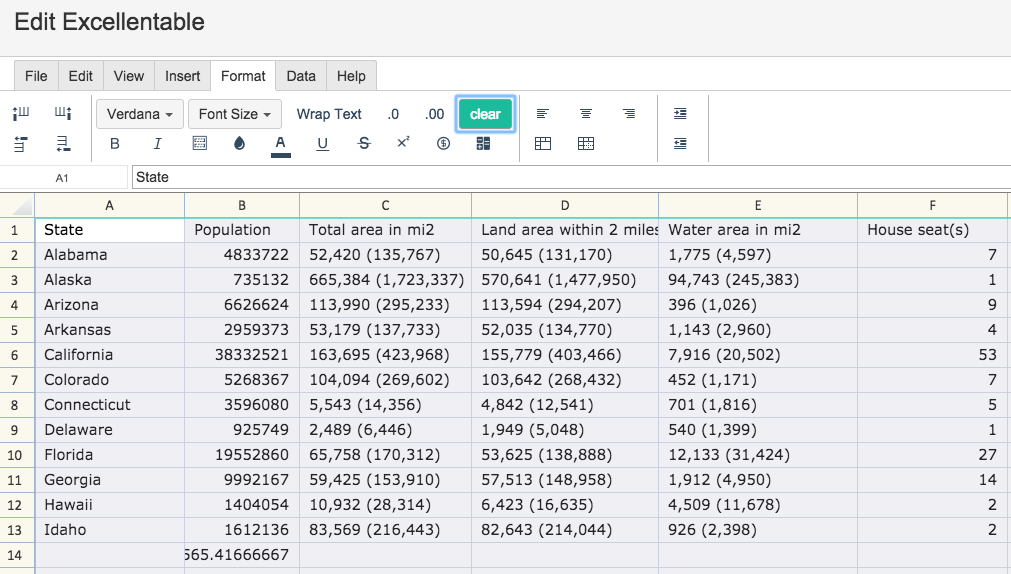The height and width of the screenshot is (574, 1011).
Task: Apply currency format icon
Action: tap(444, 143)
